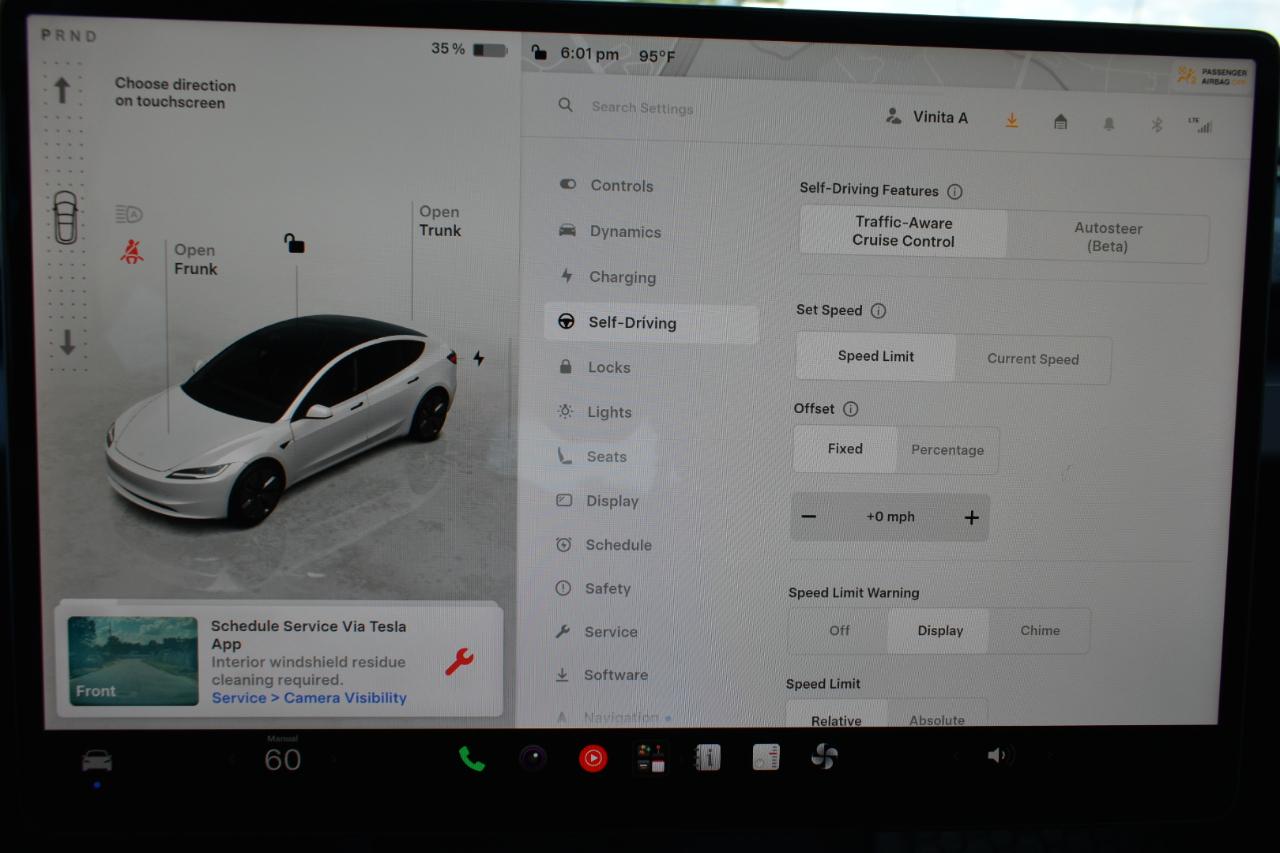1280x853 pixels.
Task: Tap the 60 temperature setting
Action: pos(282,759)
